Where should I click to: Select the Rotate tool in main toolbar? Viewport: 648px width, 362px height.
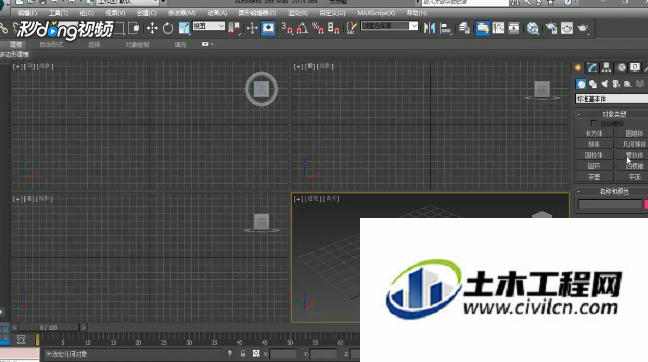pos(168,28)
